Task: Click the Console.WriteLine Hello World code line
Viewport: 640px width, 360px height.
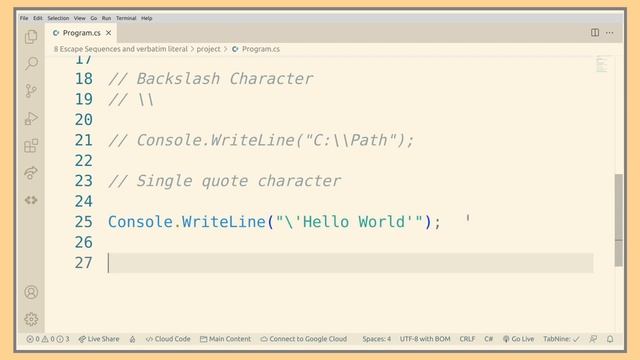Action: (274, 222)
